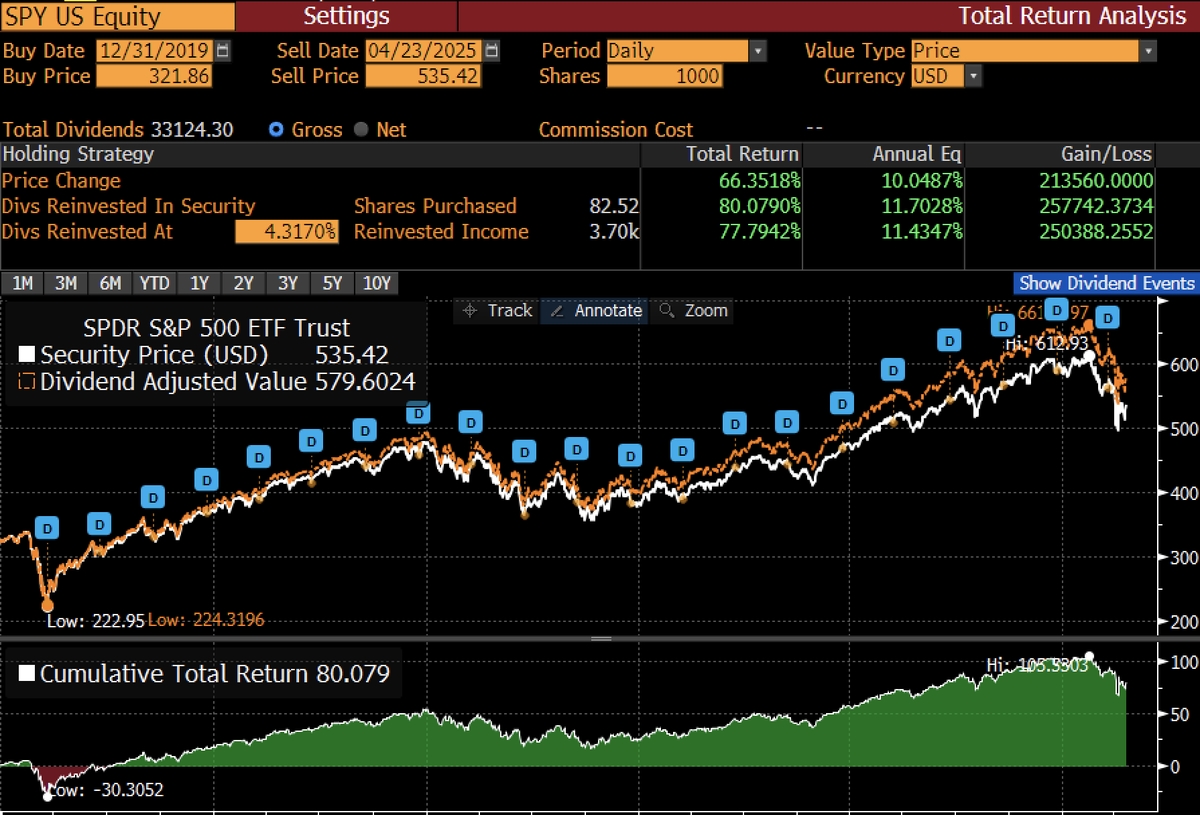The height and width of the screenshot is (815, 1200).
Task: Open the Settings menu
Action: pos(347,16)
